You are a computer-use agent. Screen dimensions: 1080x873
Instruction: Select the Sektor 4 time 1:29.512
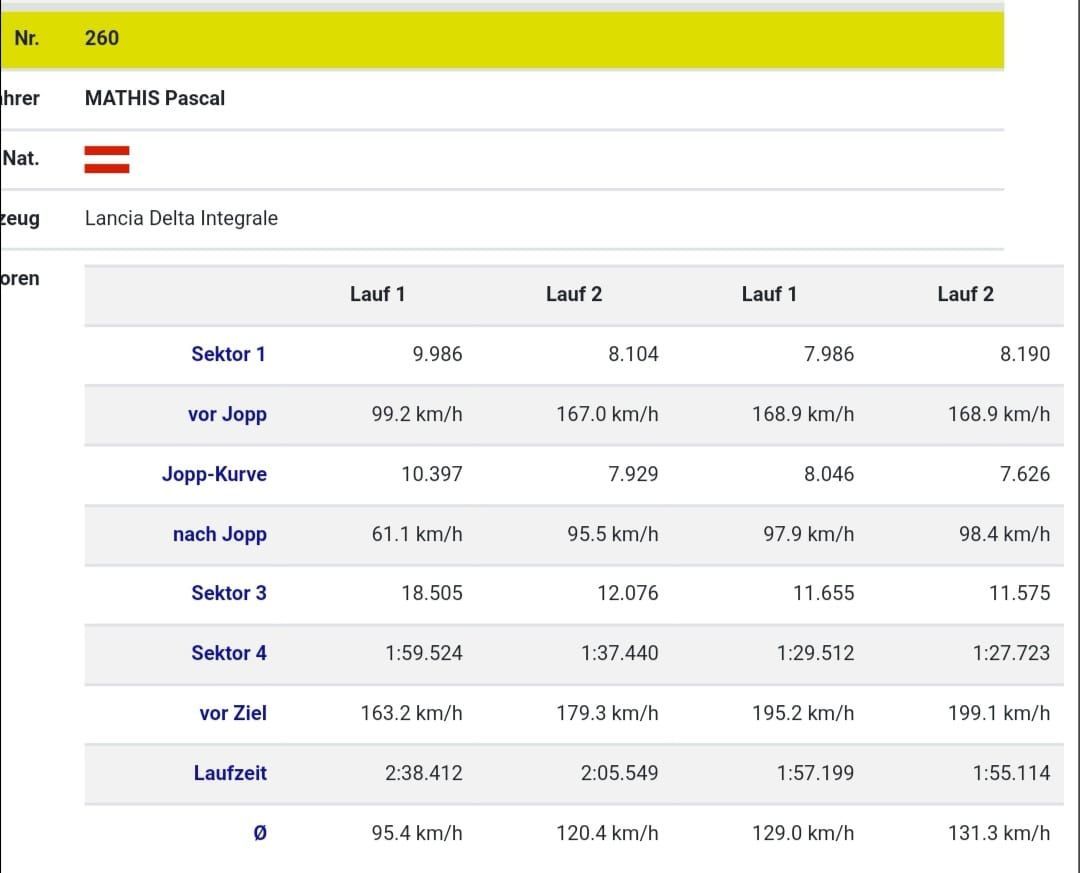coord(816,653)
